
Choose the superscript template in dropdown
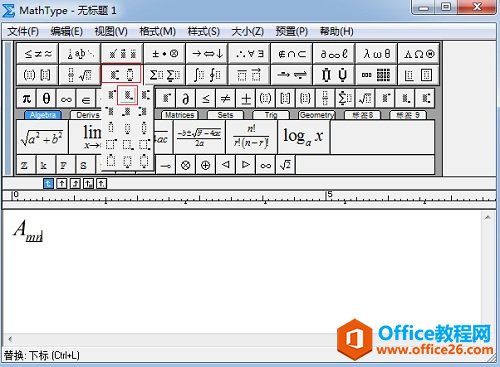tap(111, 95)
